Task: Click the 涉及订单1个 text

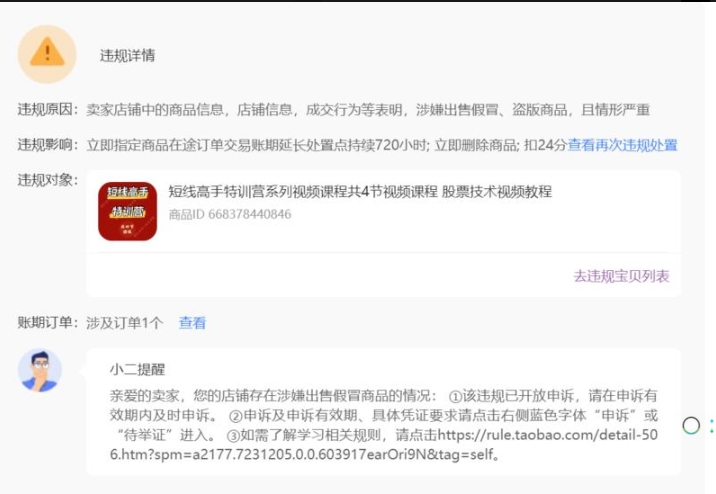Action: pyautogui.click(x=124, y=323)
